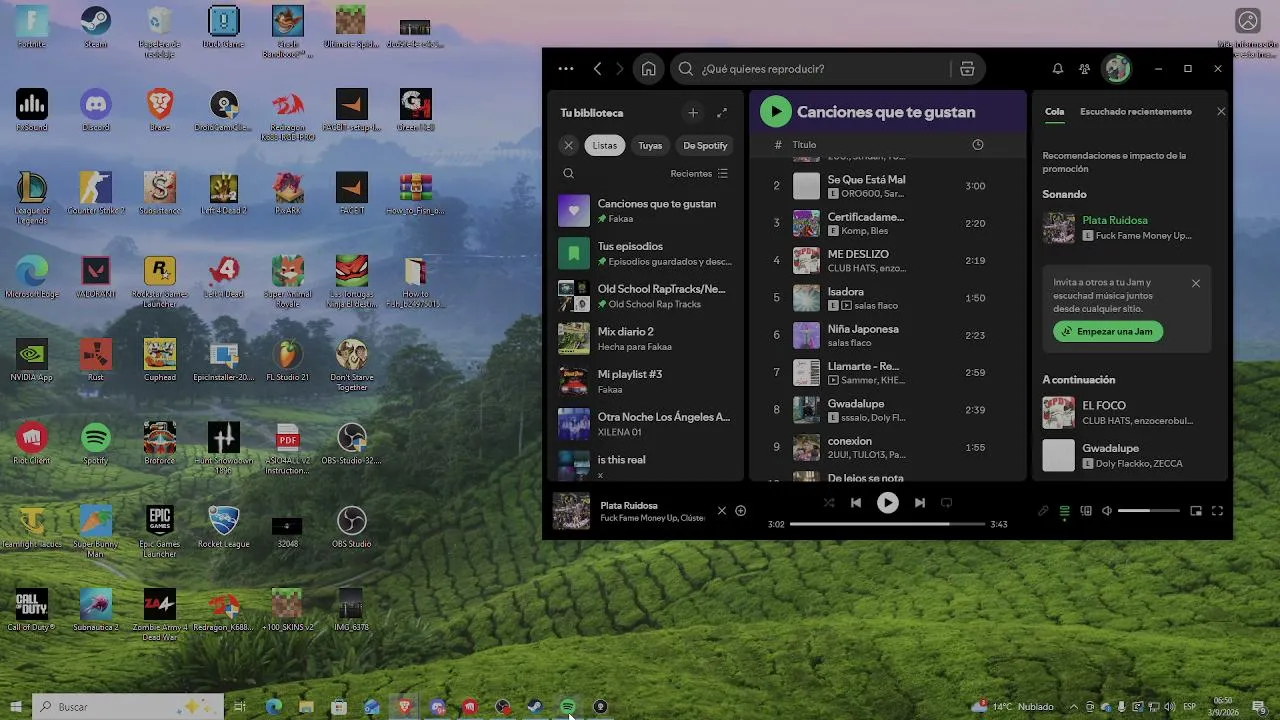Open the Friends activity icon
1280x720 pixels.
pyautogui.click(x=1085, y=69)
